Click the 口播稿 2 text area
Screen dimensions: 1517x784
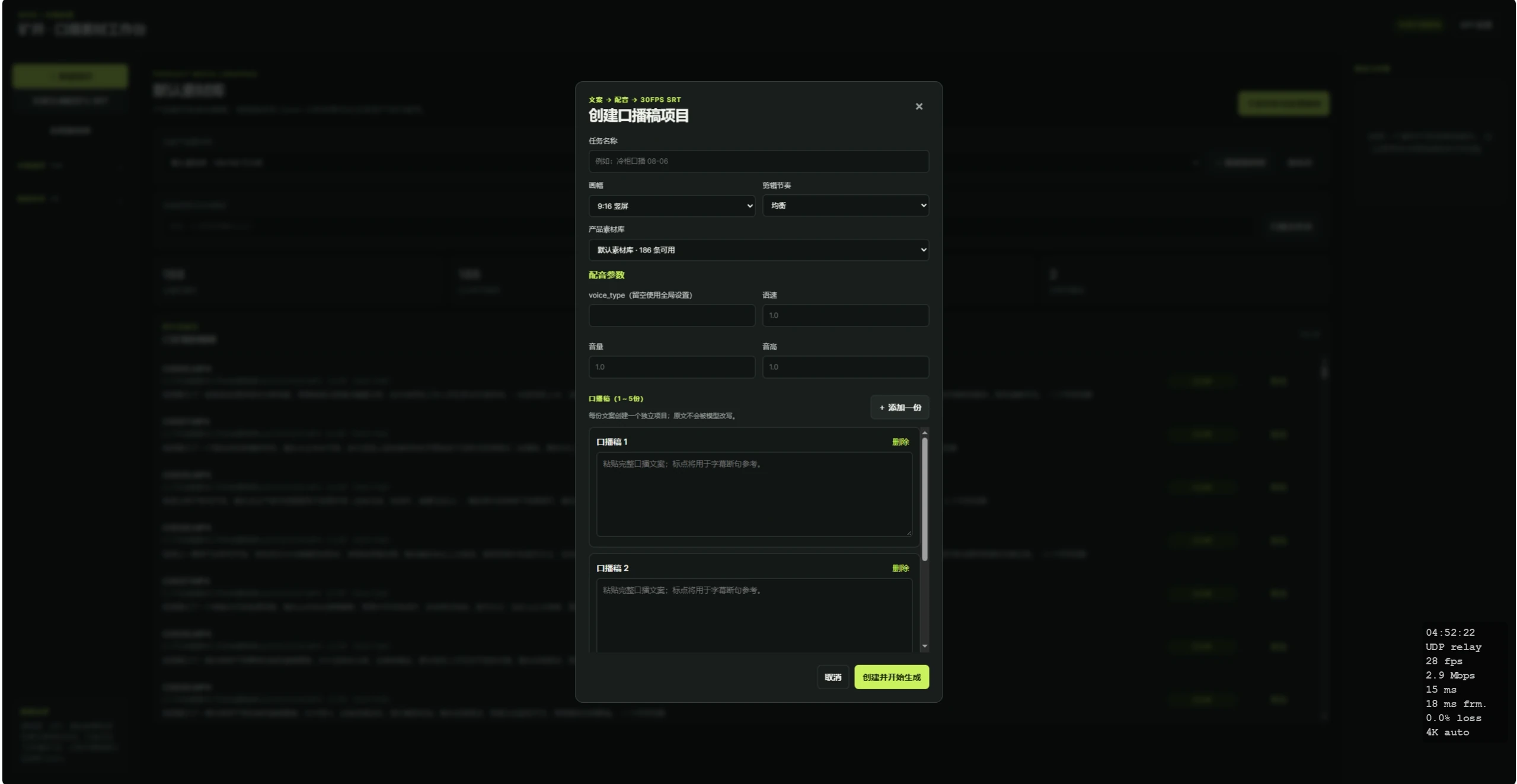[x=754, y=616]
